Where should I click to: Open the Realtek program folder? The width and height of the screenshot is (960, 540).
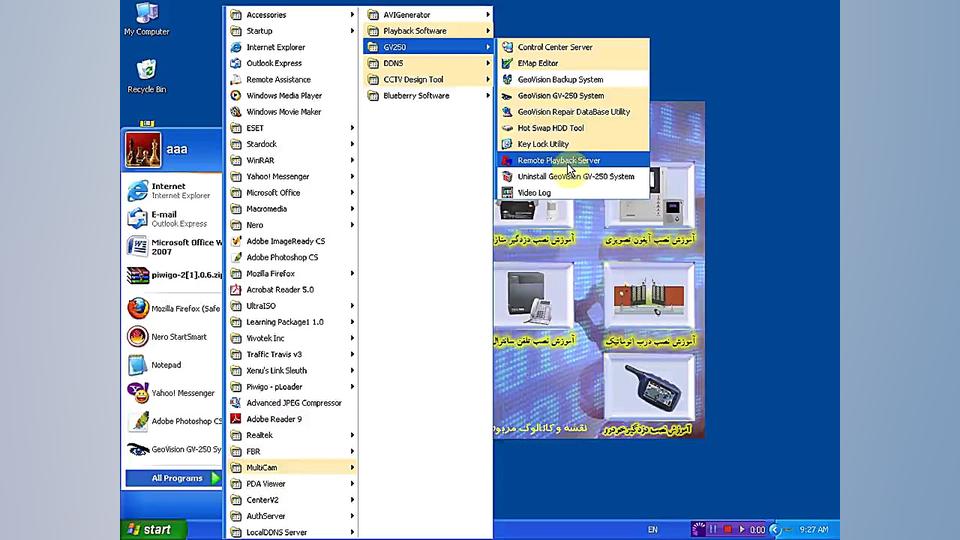coord(291,435)
